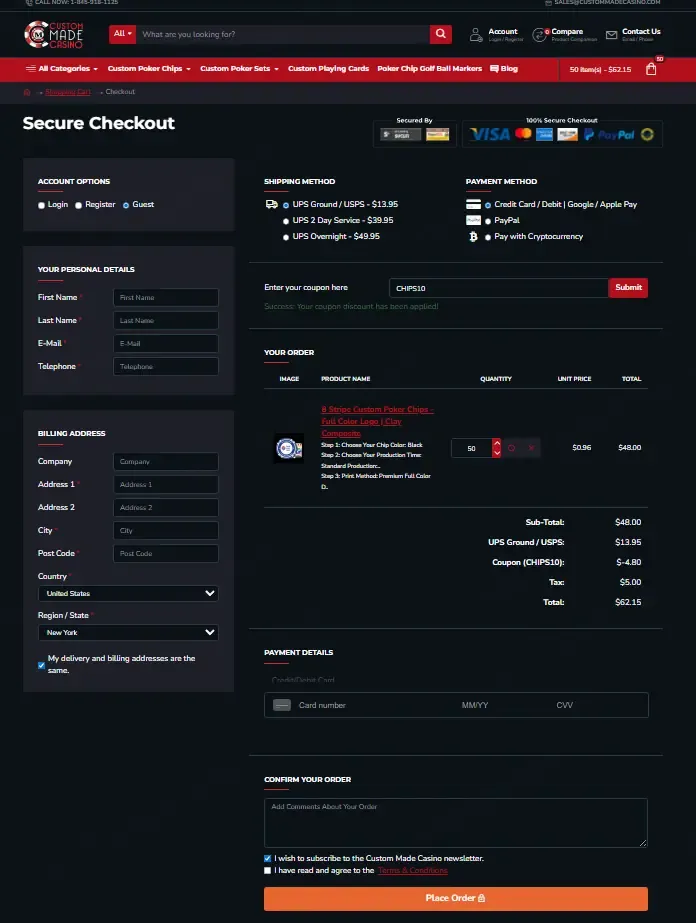
Task: Select the Register account option
Action: click(78, 205)
